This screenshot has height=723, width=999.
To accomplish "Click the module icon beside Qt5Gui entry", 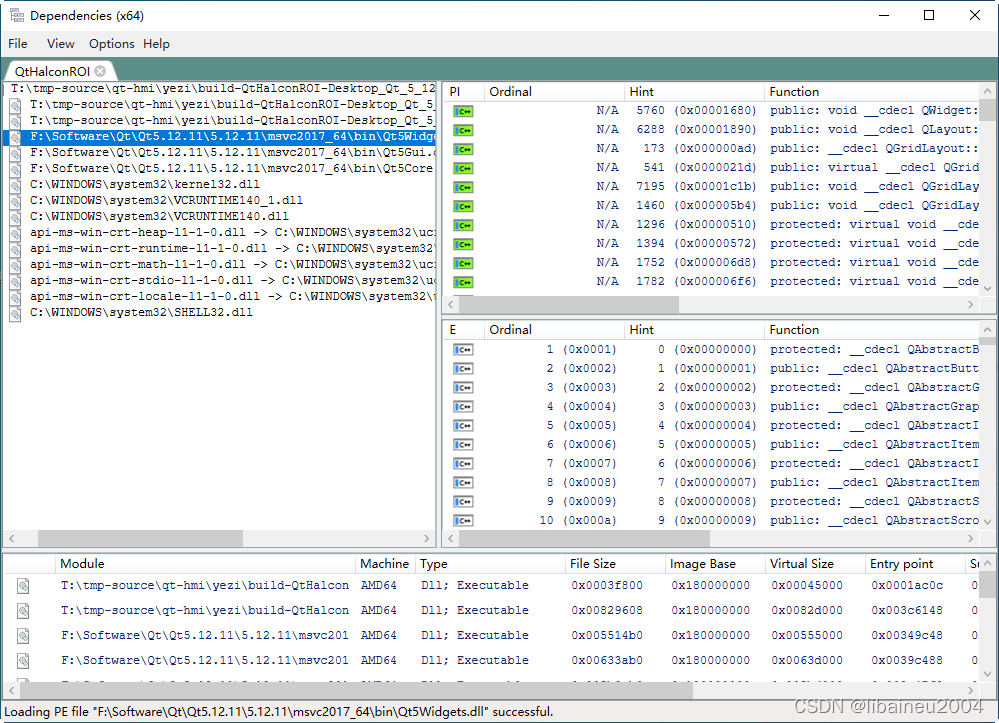I will pos(16,154).
